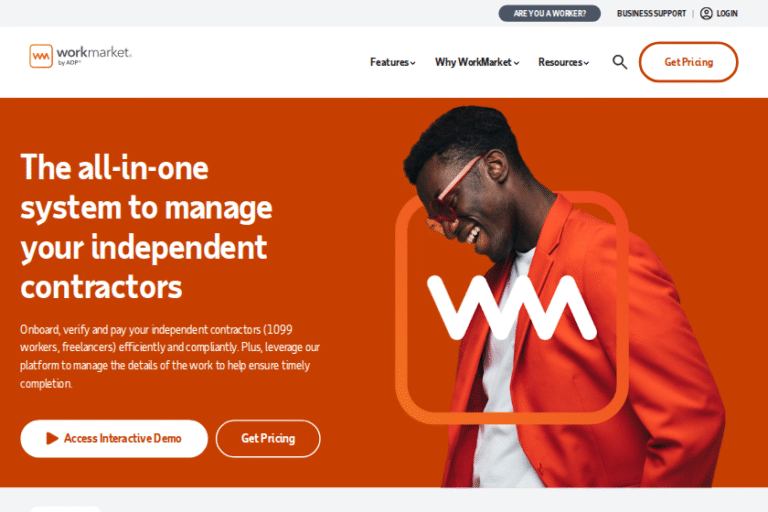768x512 pixels.
Task: Click the play triangle in Access Interactive Demo
Action: [x=52, y=438]
